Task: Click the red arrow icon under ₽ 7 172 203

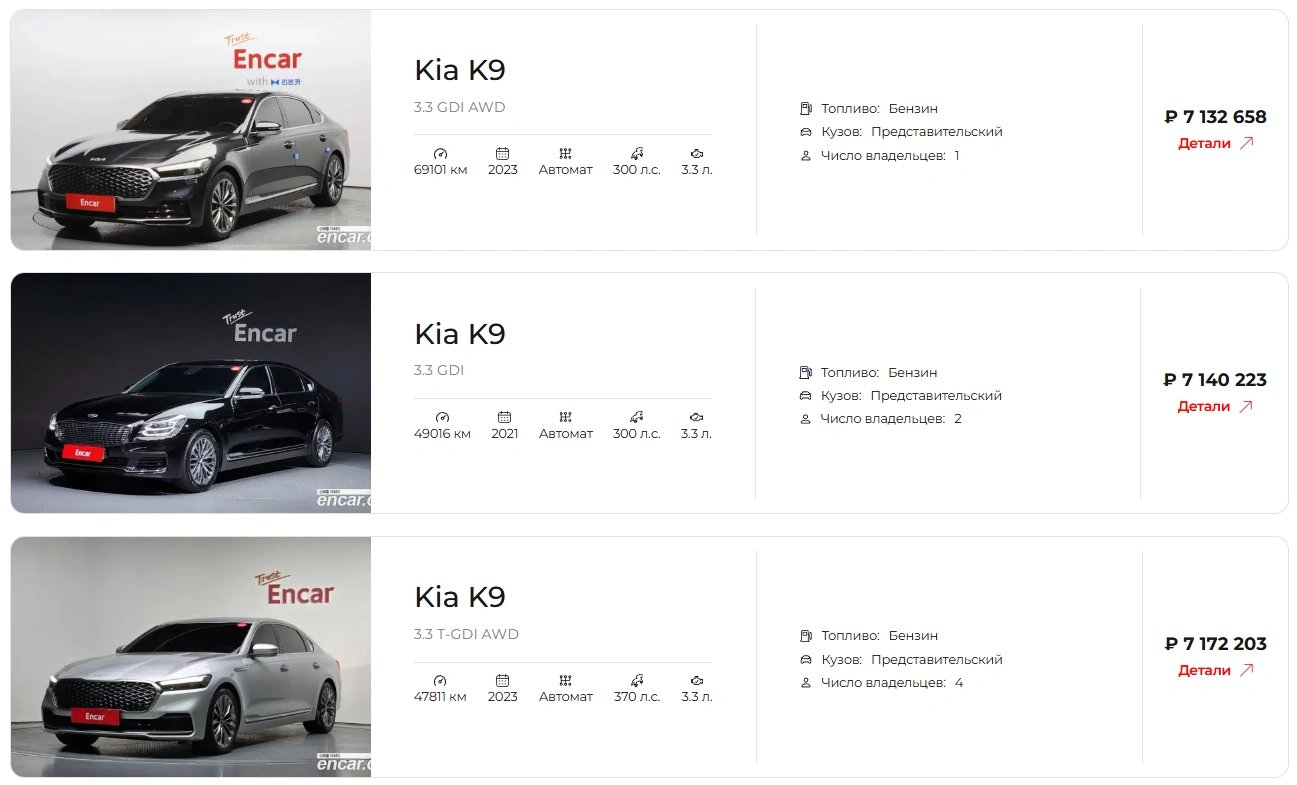Action: [x=1246, y=670]
